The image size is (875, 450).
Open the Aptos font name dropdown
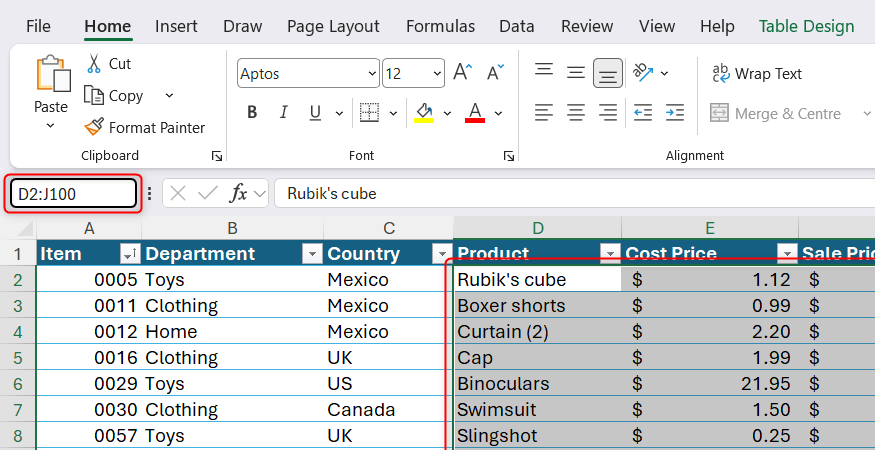[372, 74]
